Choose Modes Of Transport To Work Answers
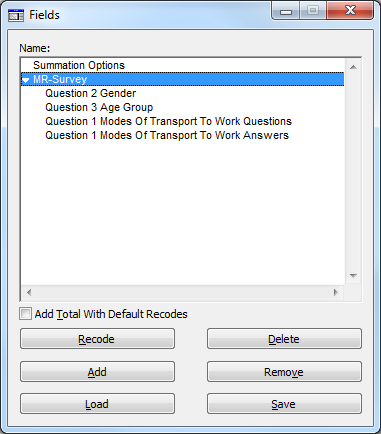Viewport: 381px width, 434px height. tap(167, 135)
